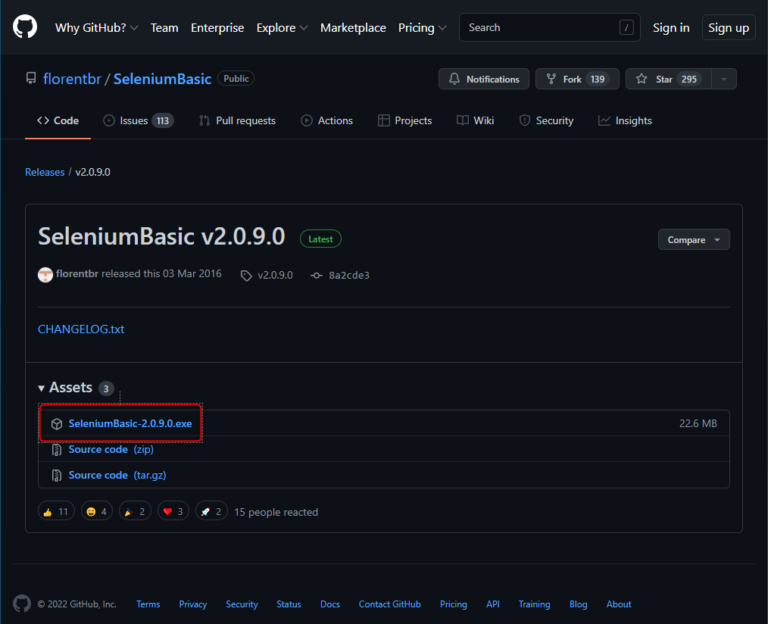Open the Pull requests tab
Image resolution: width=768 pixels, height=624 pixels.
[236, 121]
